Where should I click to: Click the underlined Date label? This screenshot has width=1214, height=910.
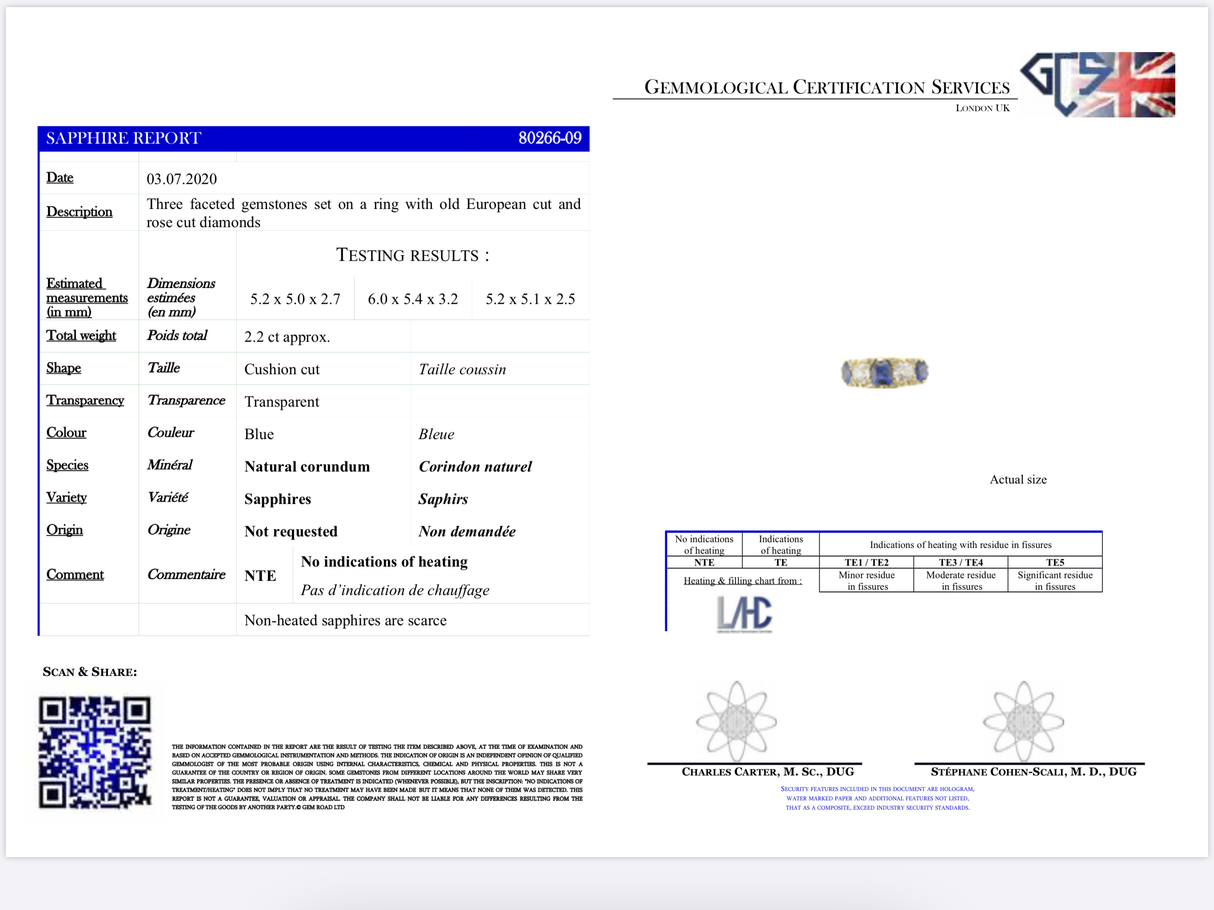pos(60,178)
